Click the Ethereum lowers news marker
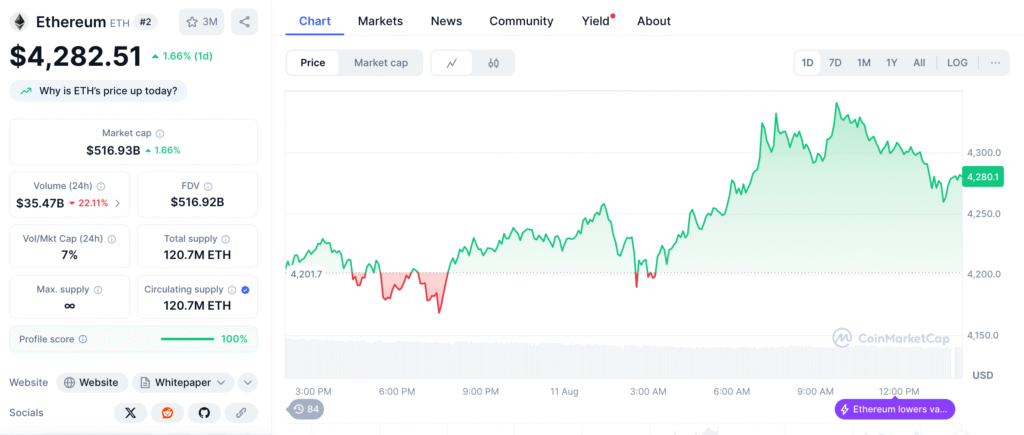Image resolution: width=1024 pixels, height=435 pixels. pyautogui.click(x=895, y=409)
